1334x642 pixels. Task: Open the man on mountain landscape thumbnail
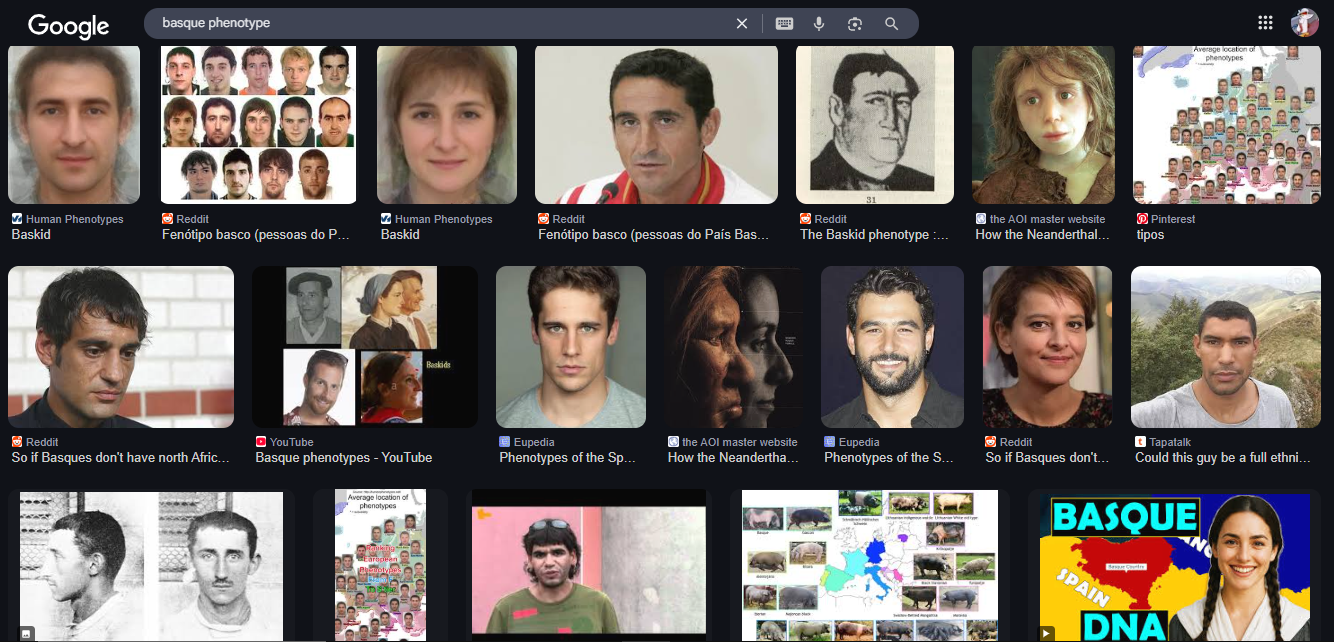click(x=1226, y=347)
